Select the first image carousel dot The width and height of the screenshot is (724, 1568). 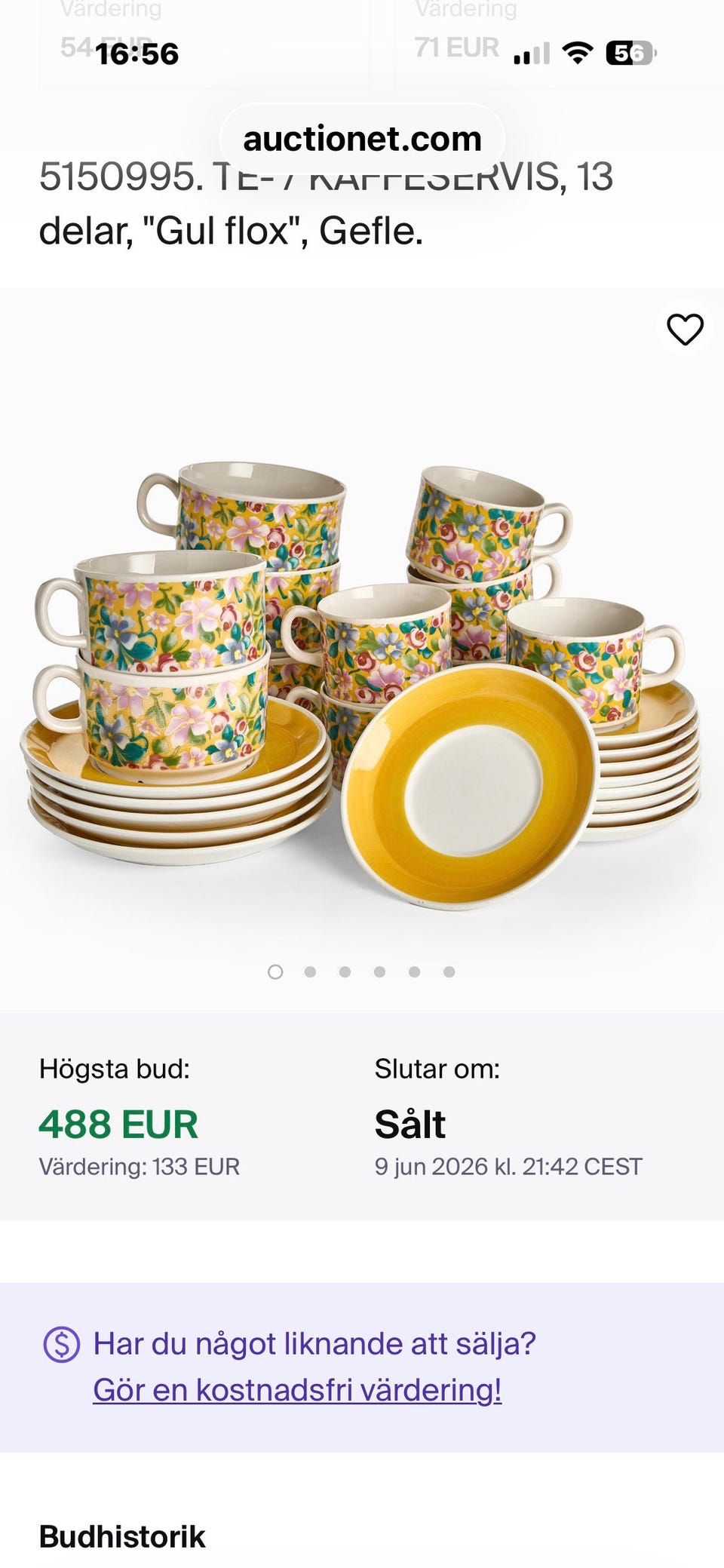(275, 971)
